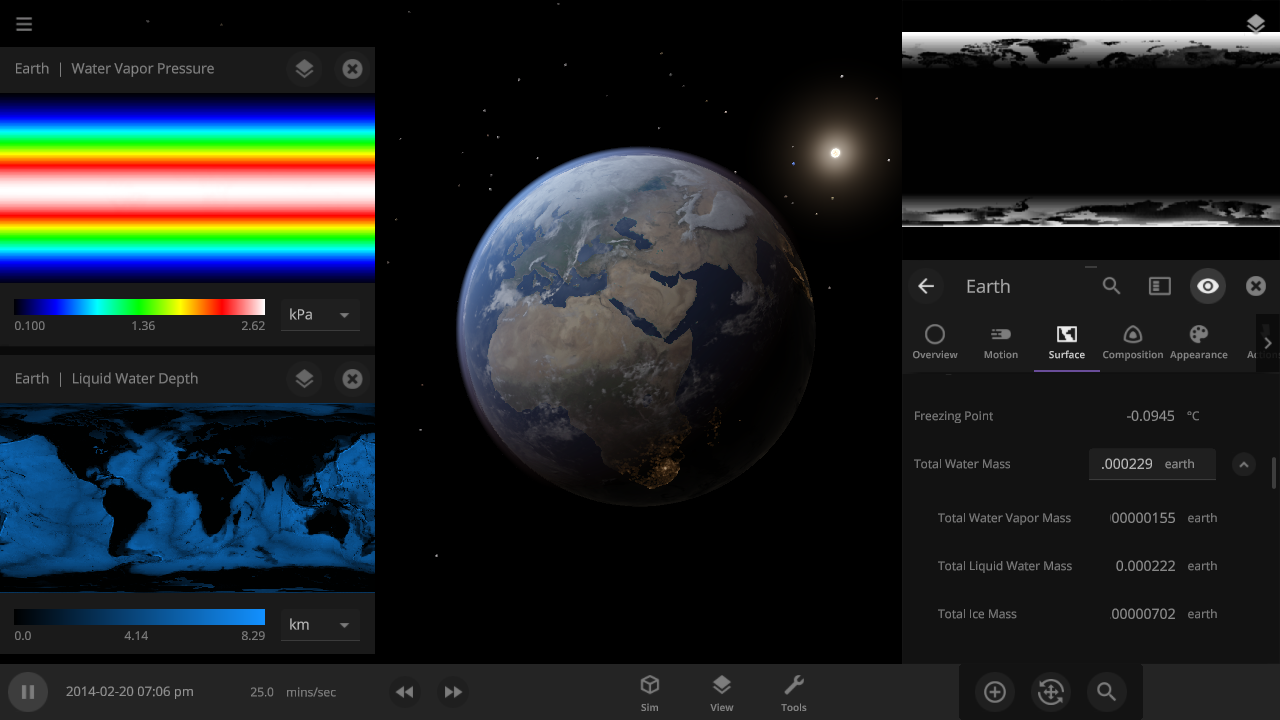Switch to the Motion tab

tap(1000, 342)
